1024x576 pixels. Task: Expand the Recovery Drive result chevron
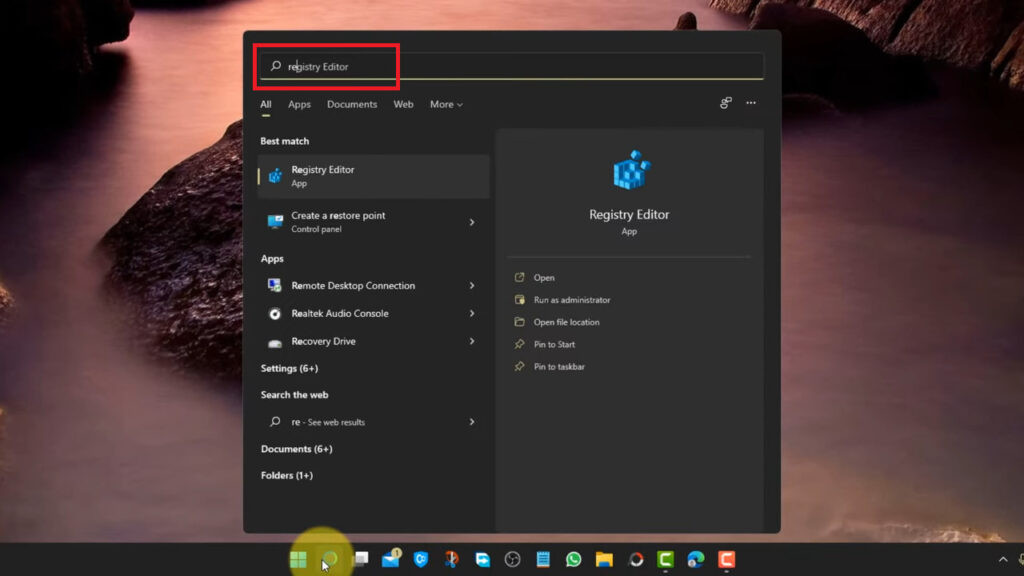[471, 341]
